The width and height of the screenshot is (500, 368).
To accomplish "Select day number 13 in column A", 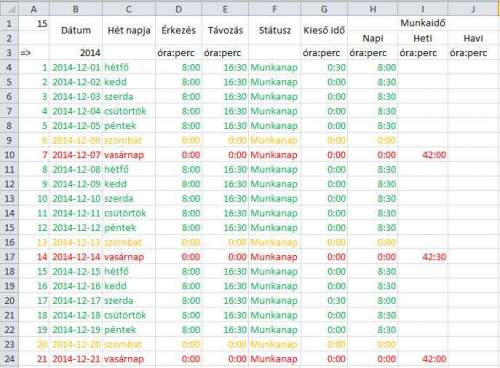I will (x=34, y=242).
